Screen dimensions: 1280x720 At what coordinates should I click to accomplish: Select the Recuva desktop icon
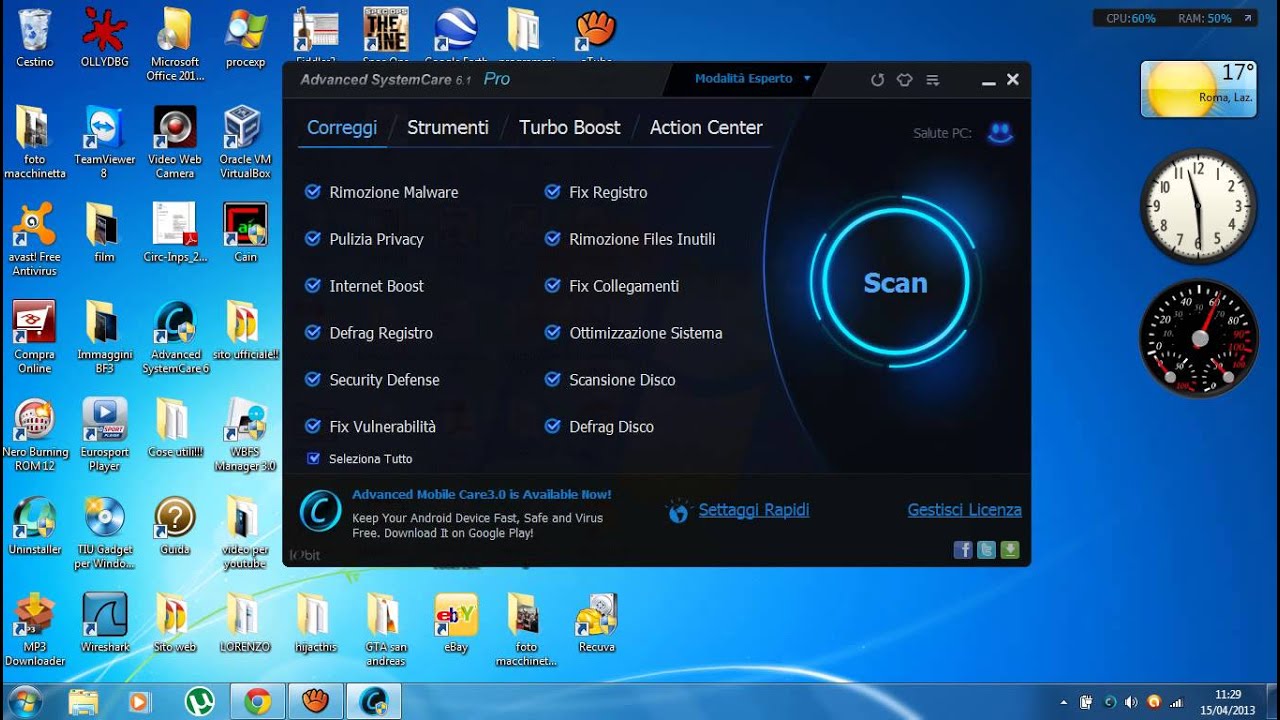[x=596, y=623]
